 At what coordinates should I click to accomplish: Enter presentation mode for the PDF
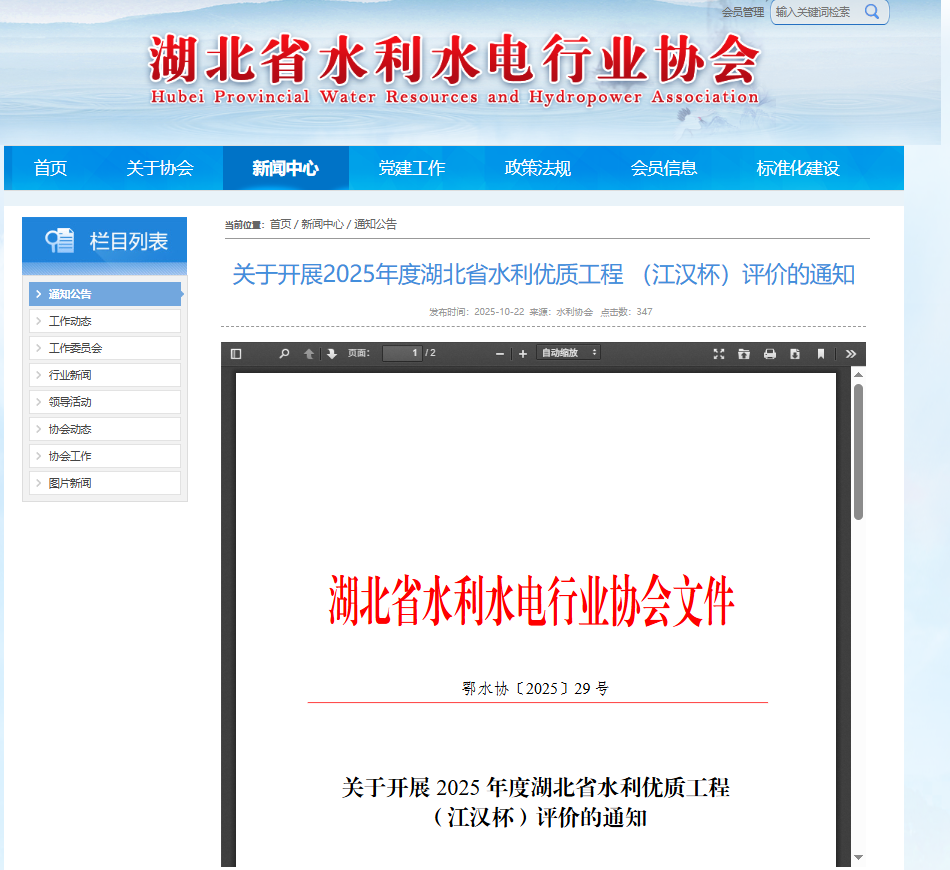[x=719, y=353]
